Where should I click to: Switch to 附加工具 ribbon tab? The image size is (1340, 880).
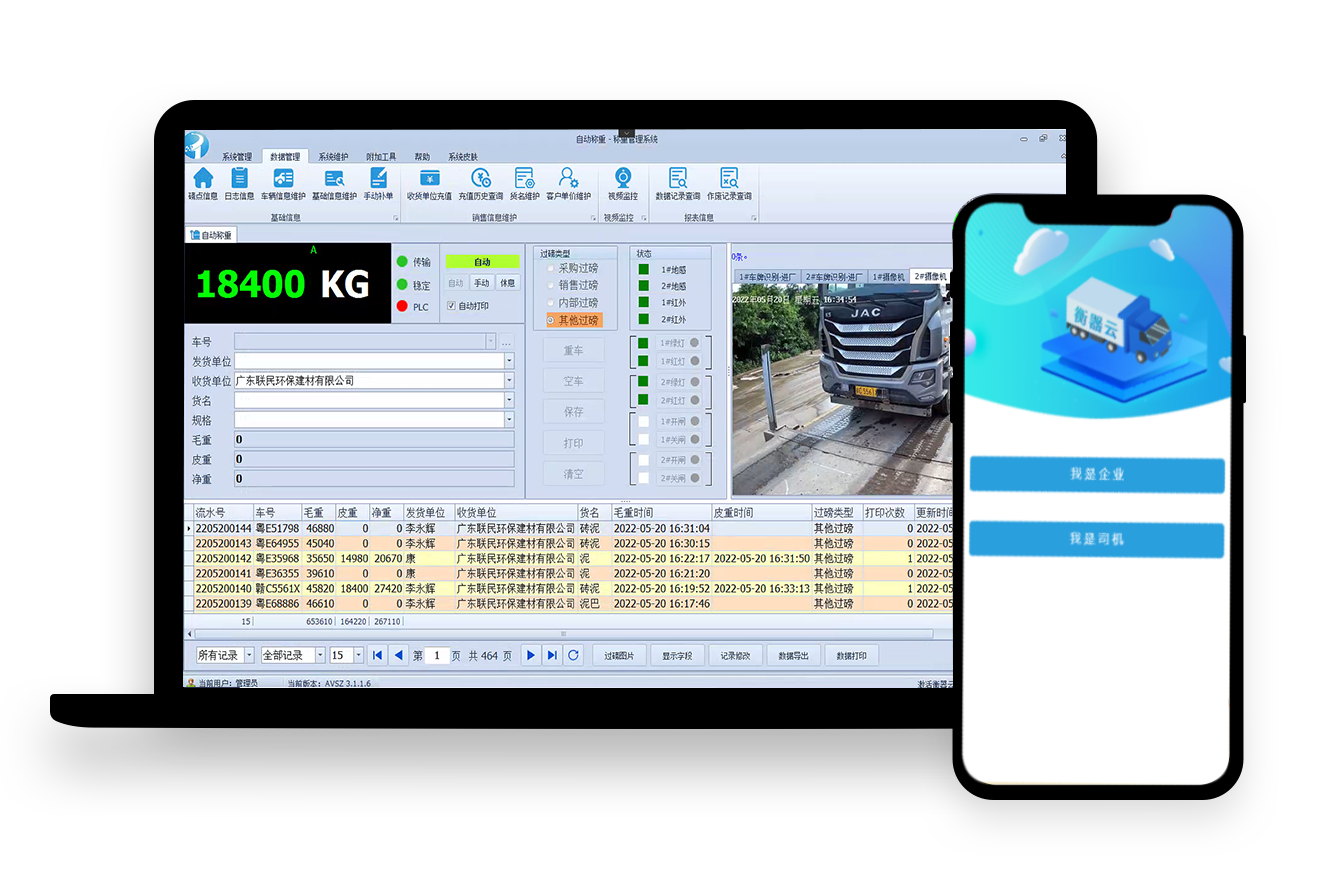pos(381,157)
